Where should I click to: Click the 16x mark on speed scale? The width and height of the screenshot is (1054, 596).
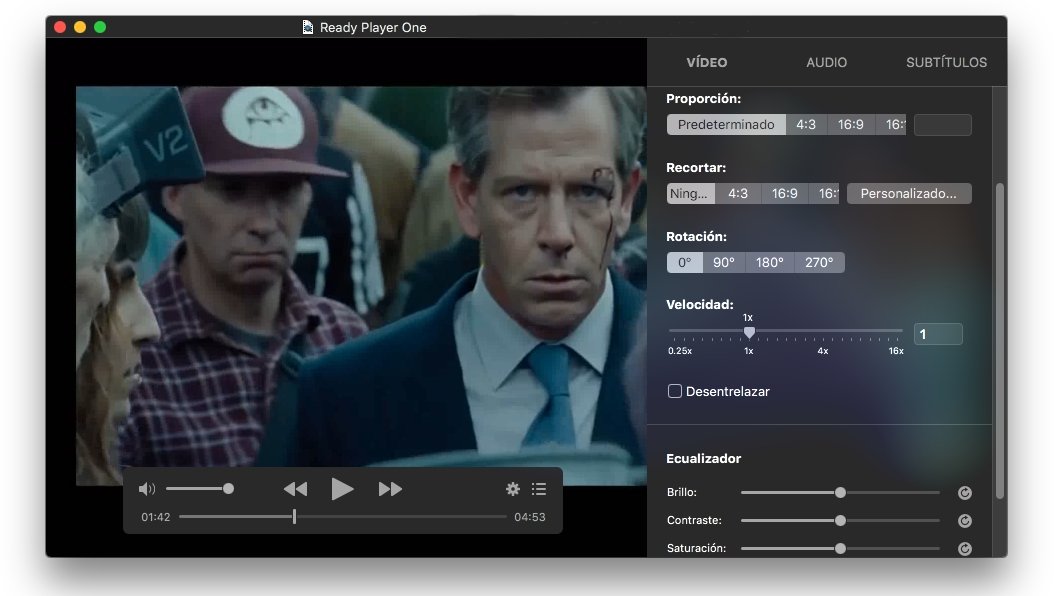896,351
